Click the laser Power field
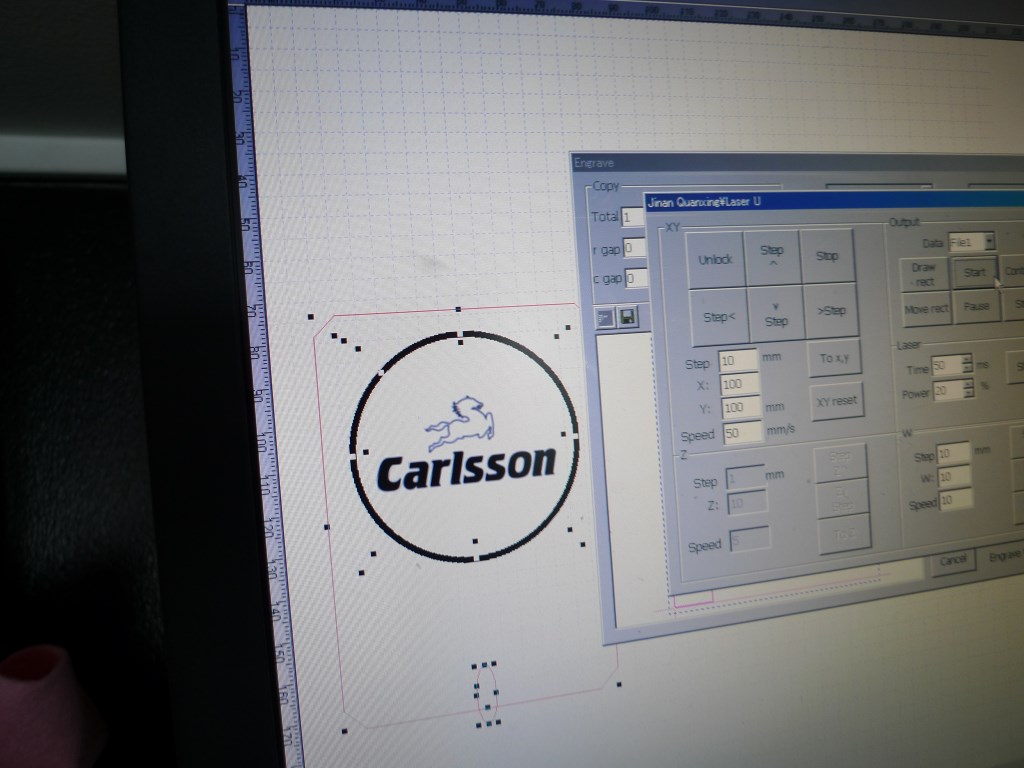Screen dimensions: 1024x768 pos(948,391)
